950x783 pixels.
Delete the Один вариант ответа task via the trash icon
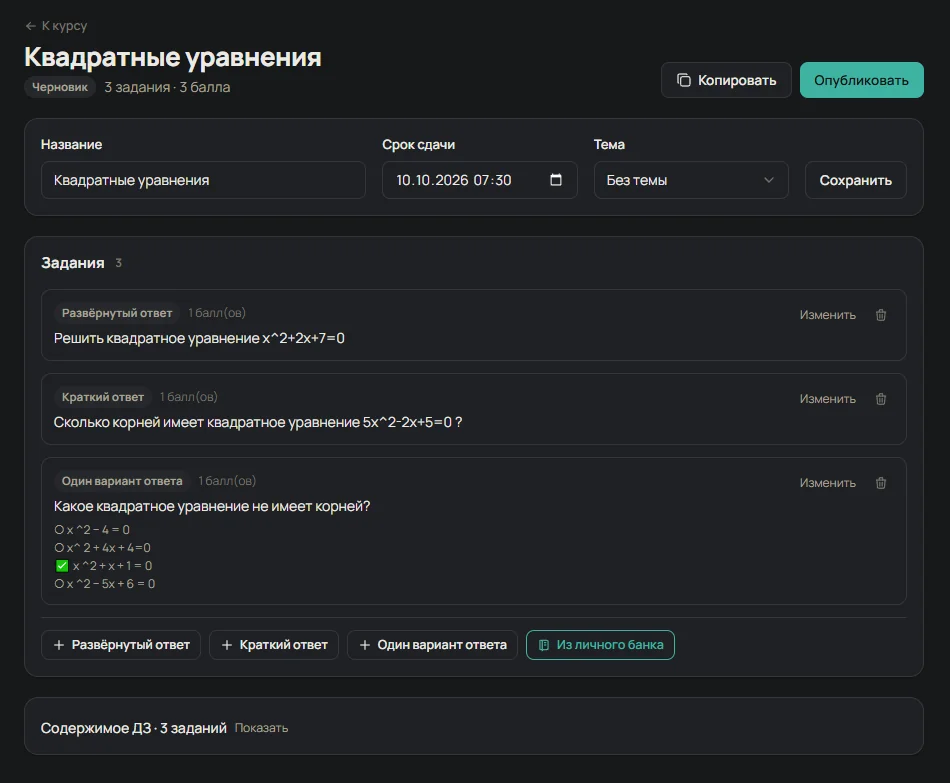[881, 483]
